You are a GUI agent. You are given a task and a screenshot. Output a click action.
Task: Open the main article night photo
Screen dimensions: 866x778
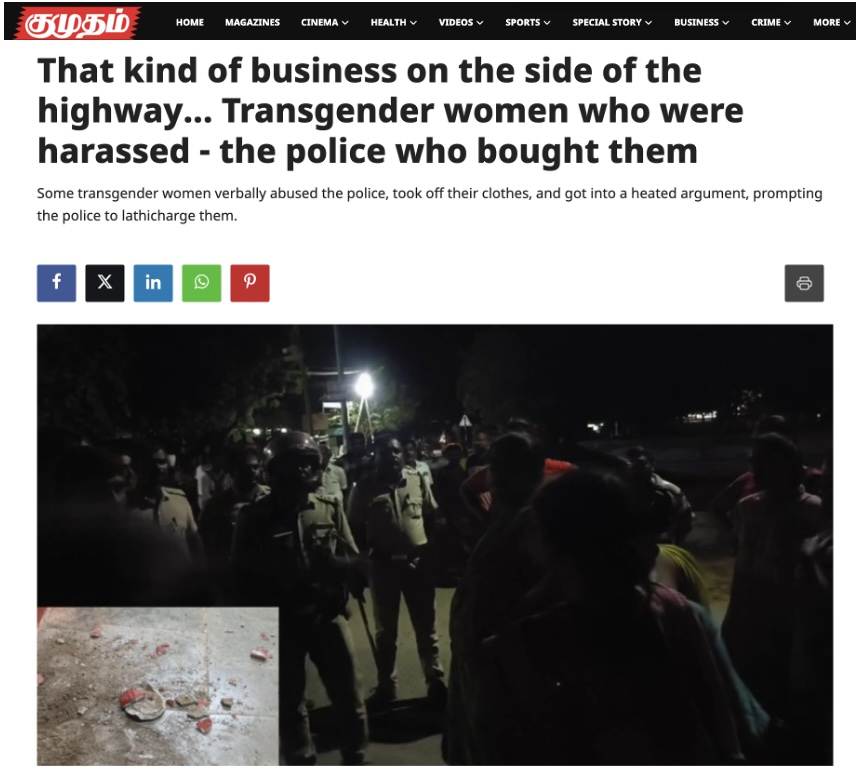[552, 497]
